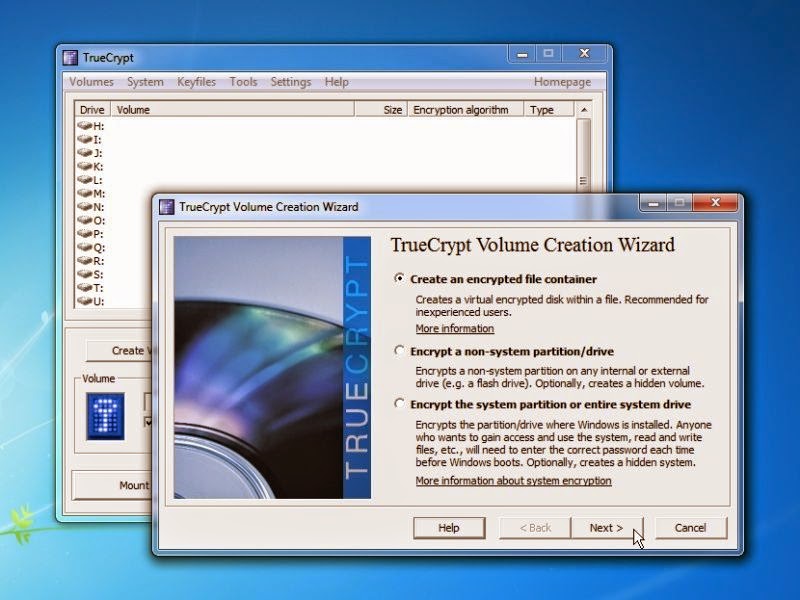Click the greyed < Back button

pos(535,528)
